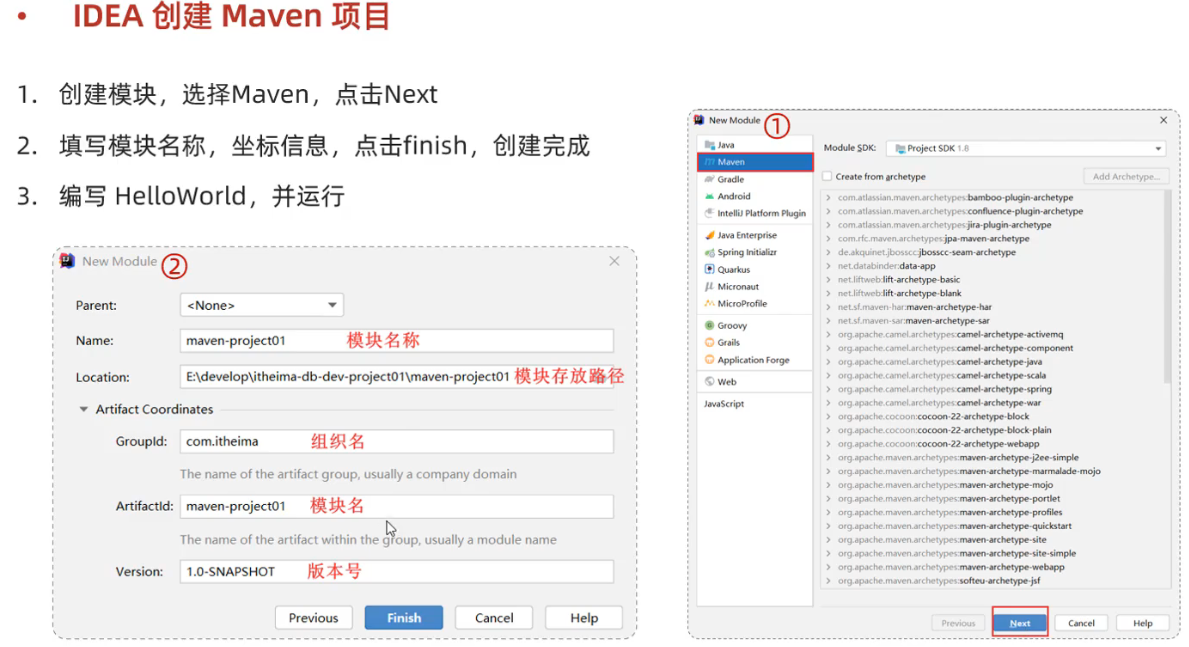Click the Groovy icon

710,325
